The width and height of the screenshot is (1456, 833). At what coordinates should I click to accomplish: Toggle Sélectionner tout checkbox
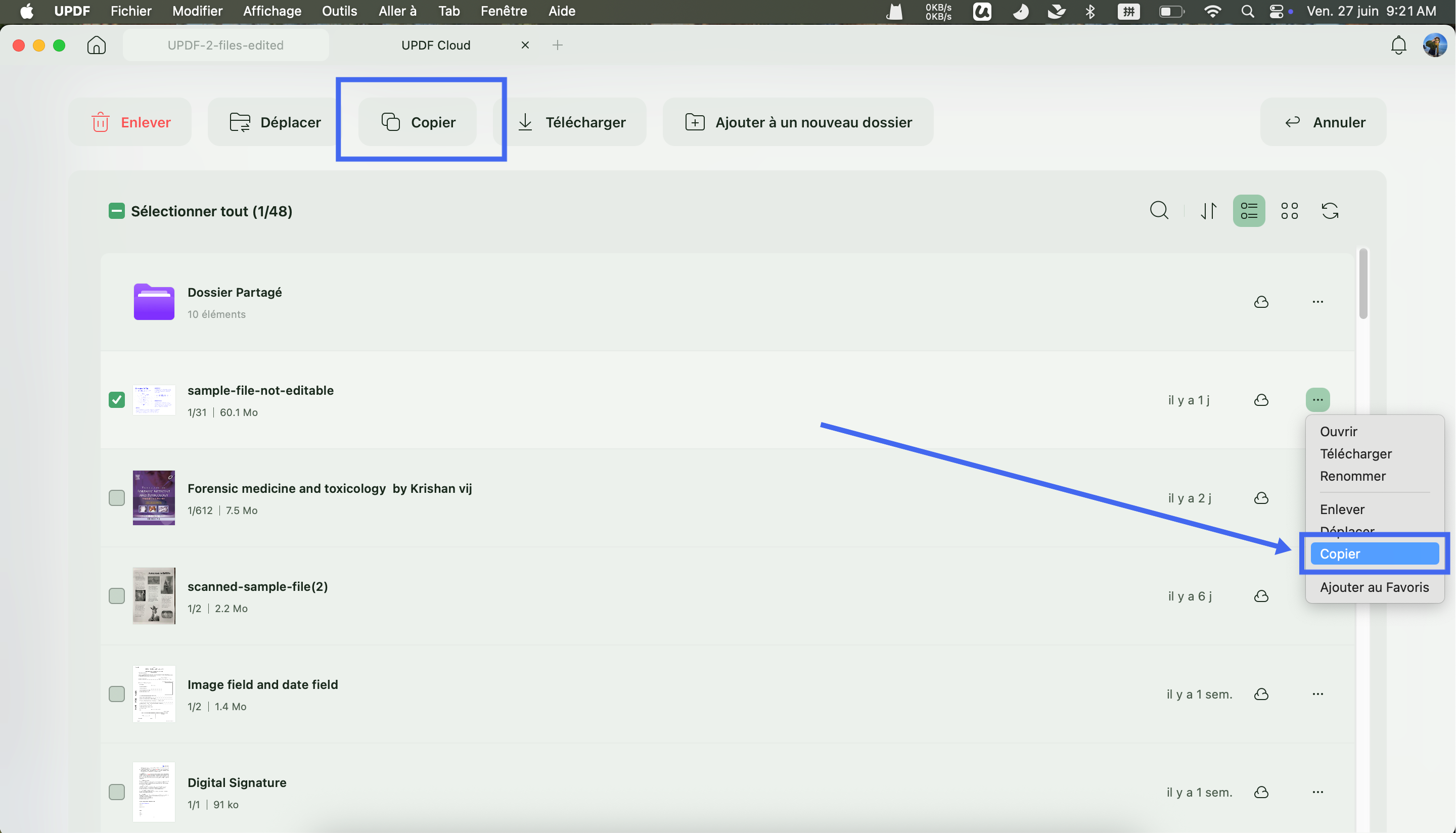click(x=117, y=211)
